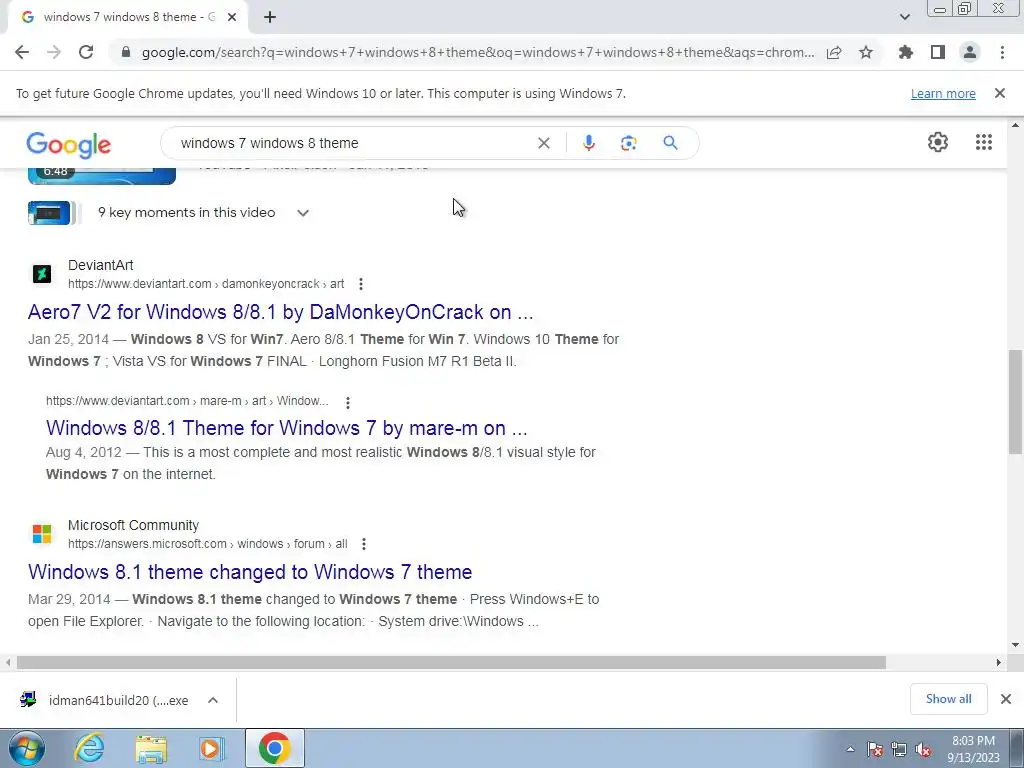The width and height of the screenshot is (1024, 768).
Task: Reload the current page
Action: (86, 52)
